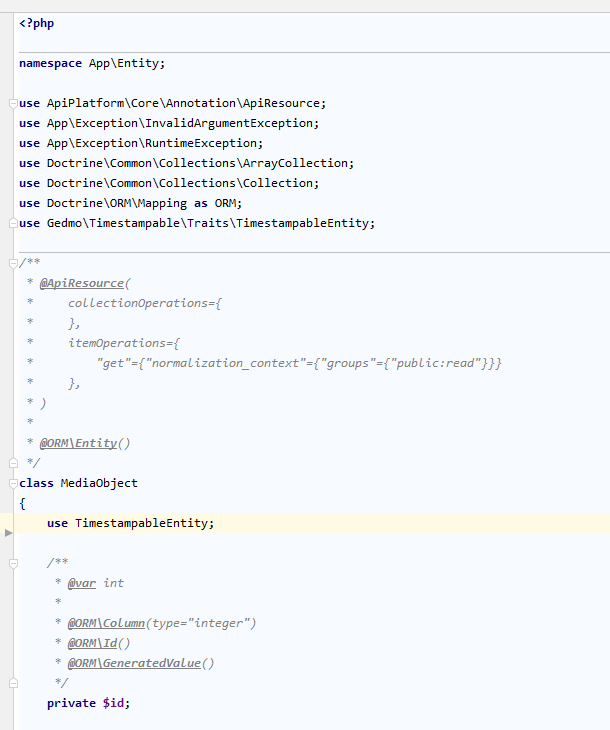This screenshot has height=730, width=610.
Task: Click the 'as' keyword before ORM
Action: click(201, 203)
